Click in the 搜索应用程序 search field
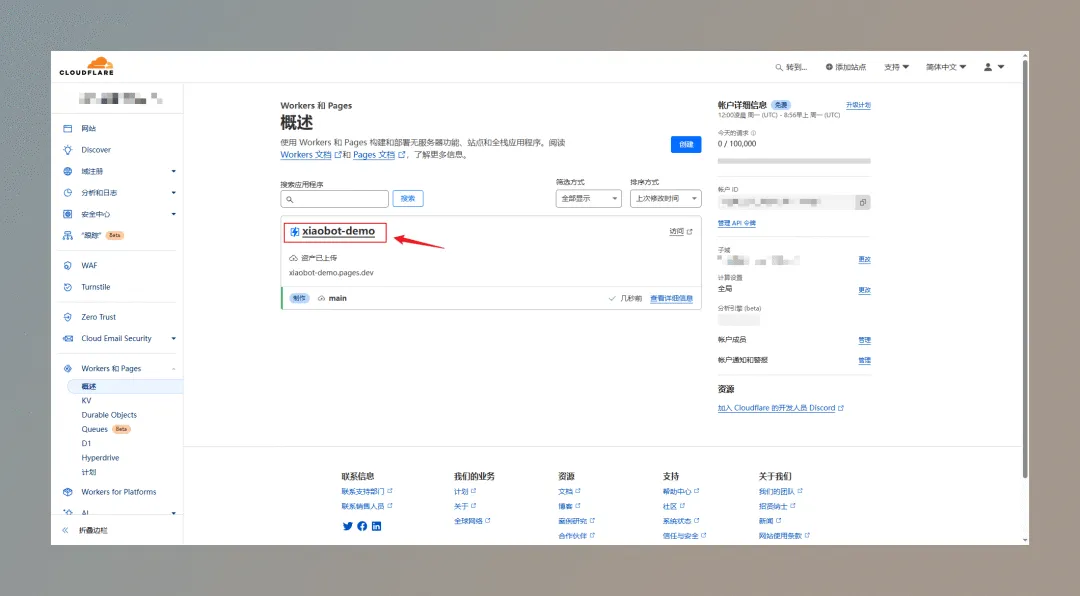Image resolution: width=1080 pixels, height=596 pixels. (334, 199)
